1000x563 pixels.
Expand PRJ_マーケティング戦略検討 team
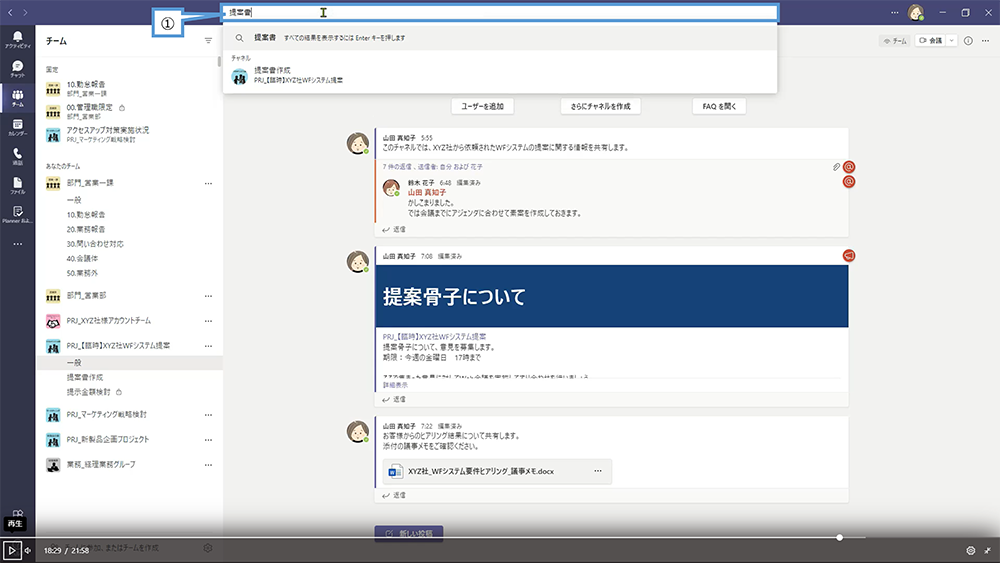point(106,414)
